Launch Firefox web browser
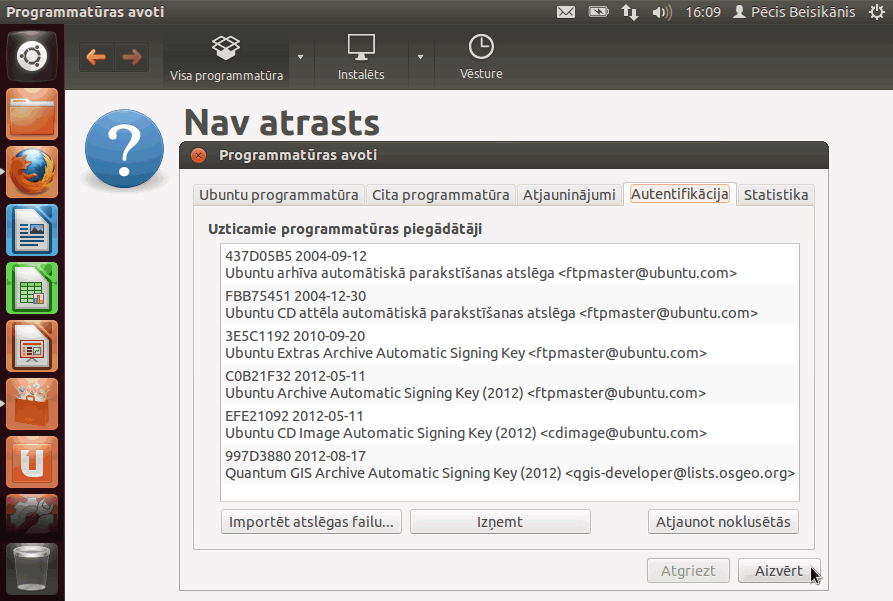This screenshot has height=601, width=893. tap(32, 172)
